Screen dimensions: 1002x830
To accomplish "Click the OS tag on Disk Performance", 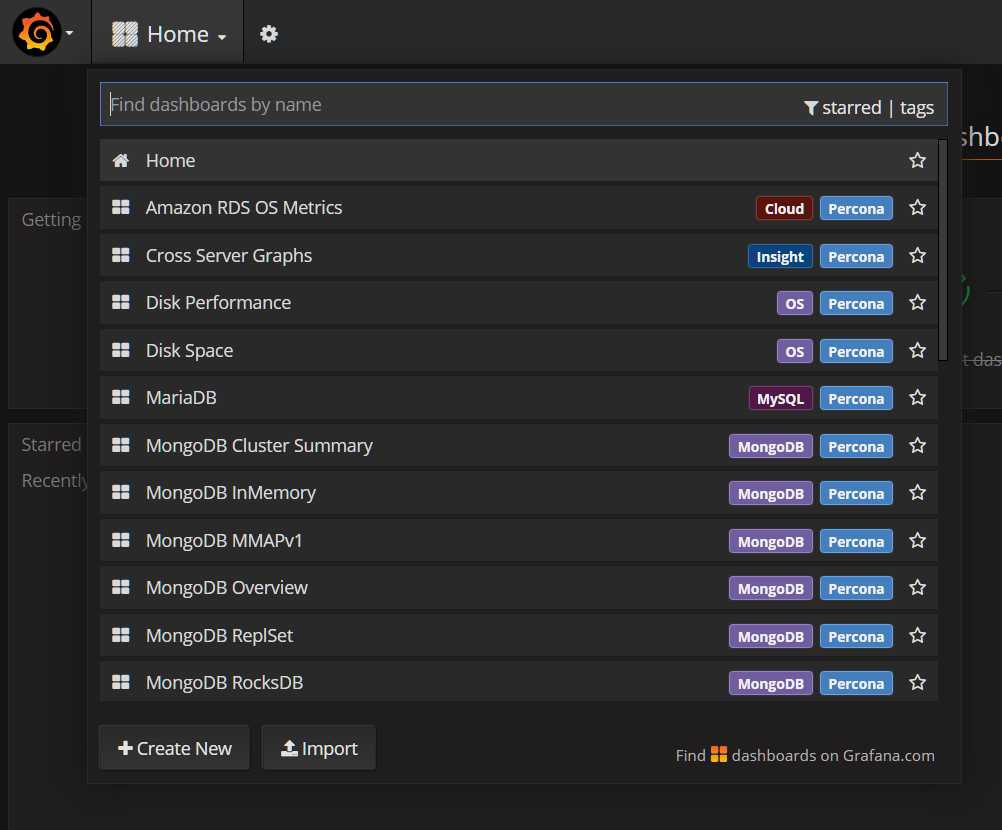I will (794, 304).
